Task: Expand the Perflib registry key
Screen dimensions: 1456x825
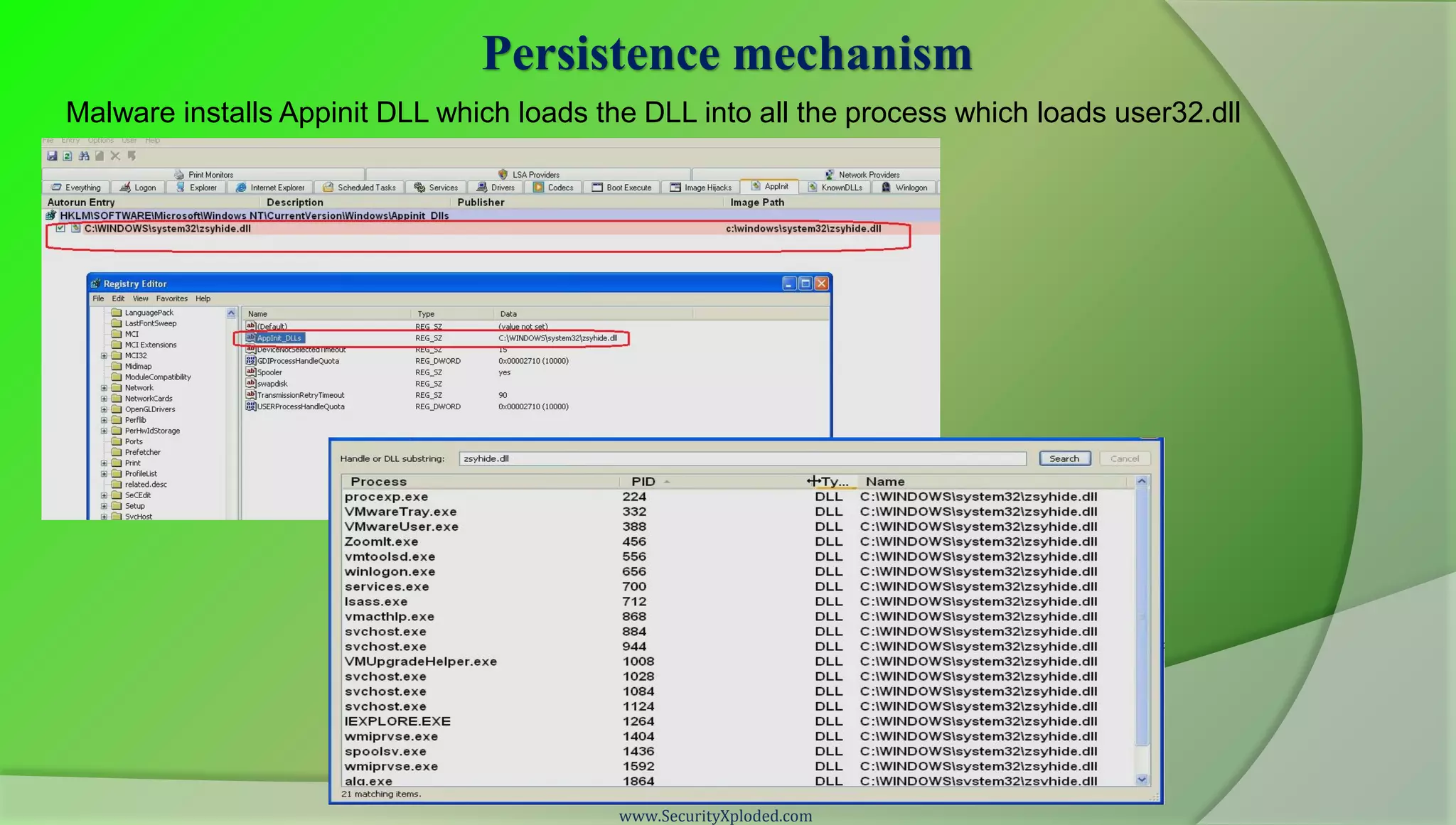Action: pos(104,420)
